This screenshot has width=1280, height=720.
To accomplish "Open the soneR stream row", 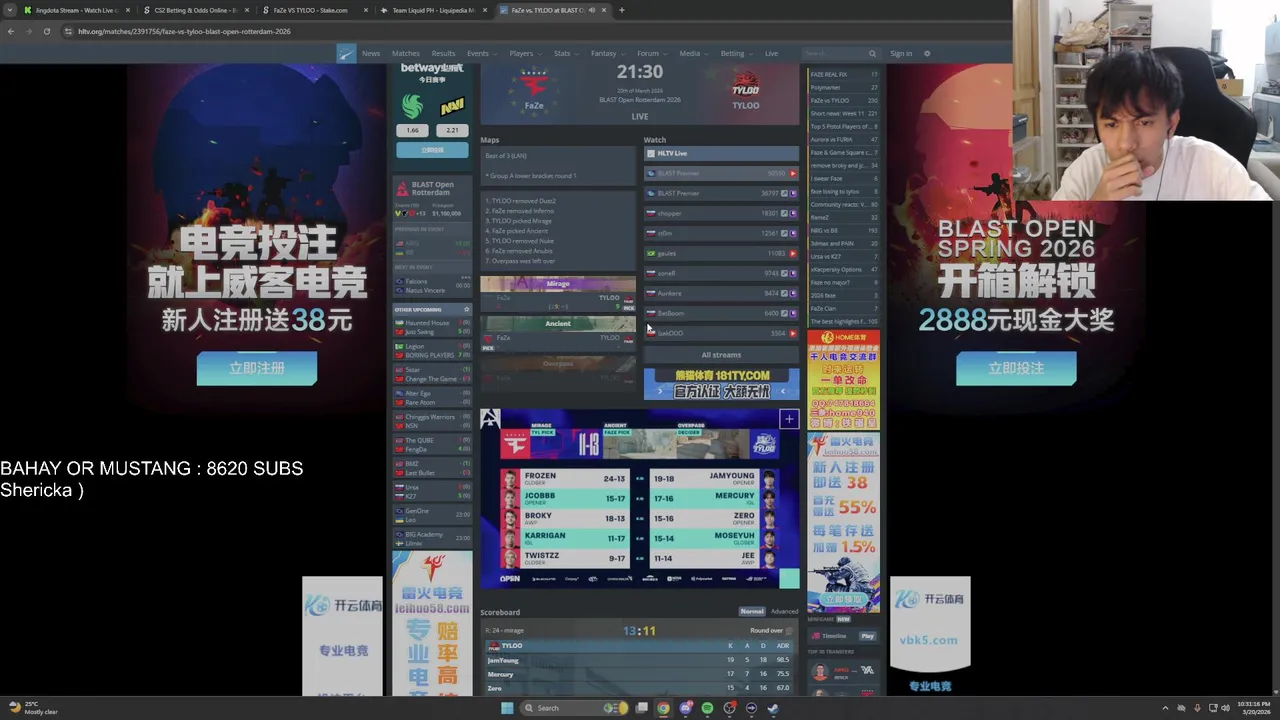I will point(721,273).
